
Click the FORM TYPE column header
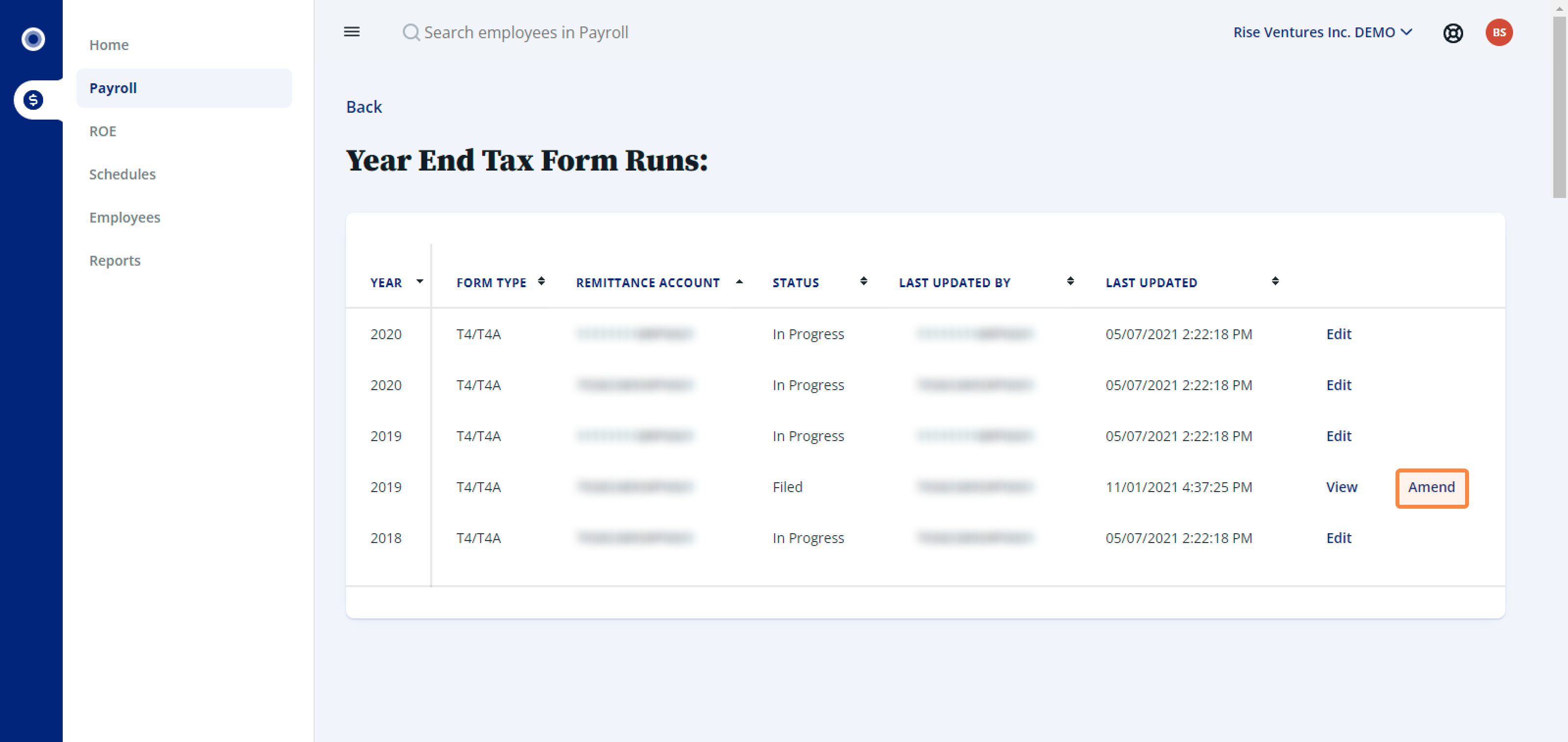coord(491,283)
